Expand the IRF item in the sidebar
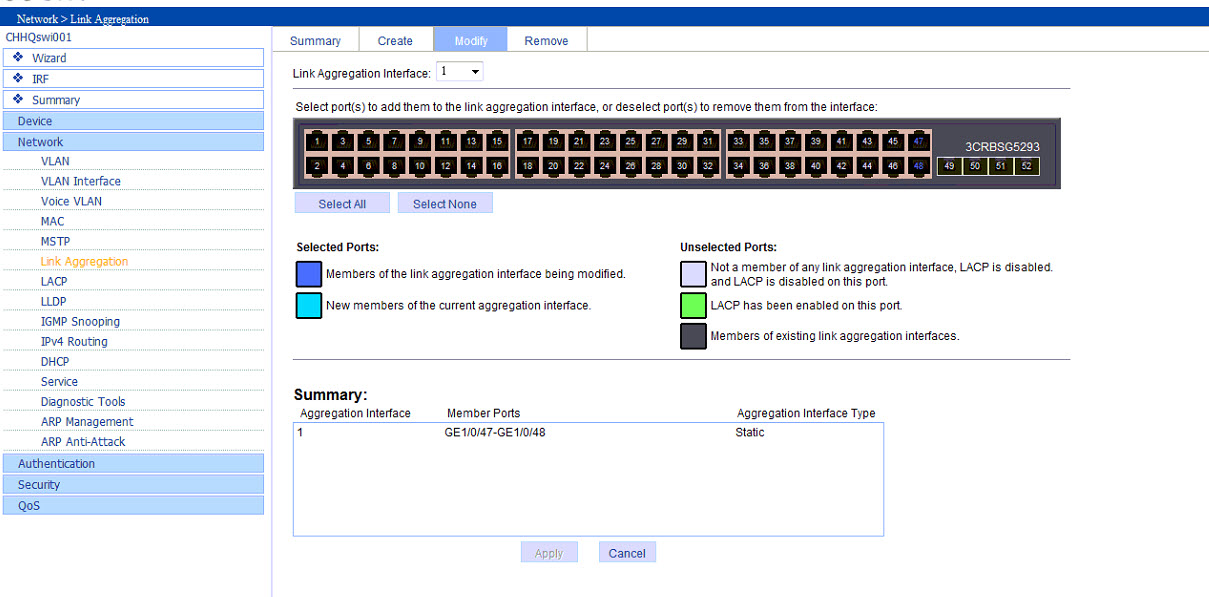 40,79
